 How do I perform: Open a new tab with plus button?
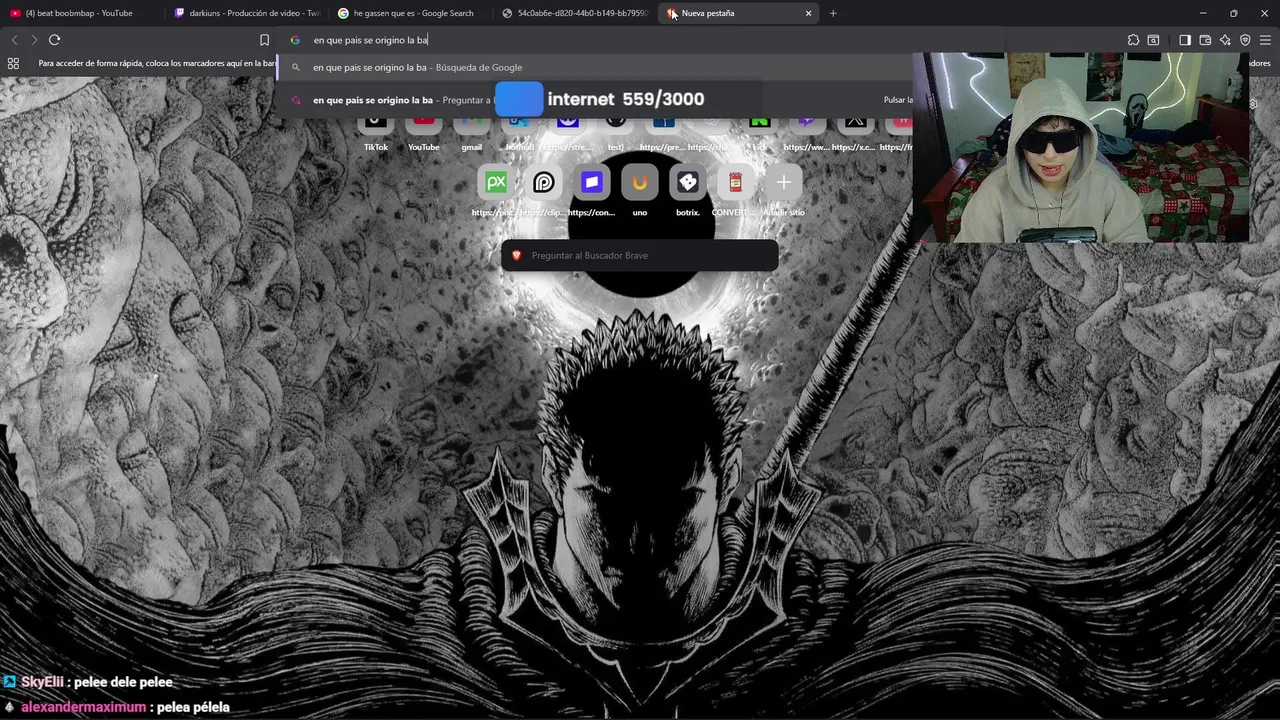pos(833,13)
